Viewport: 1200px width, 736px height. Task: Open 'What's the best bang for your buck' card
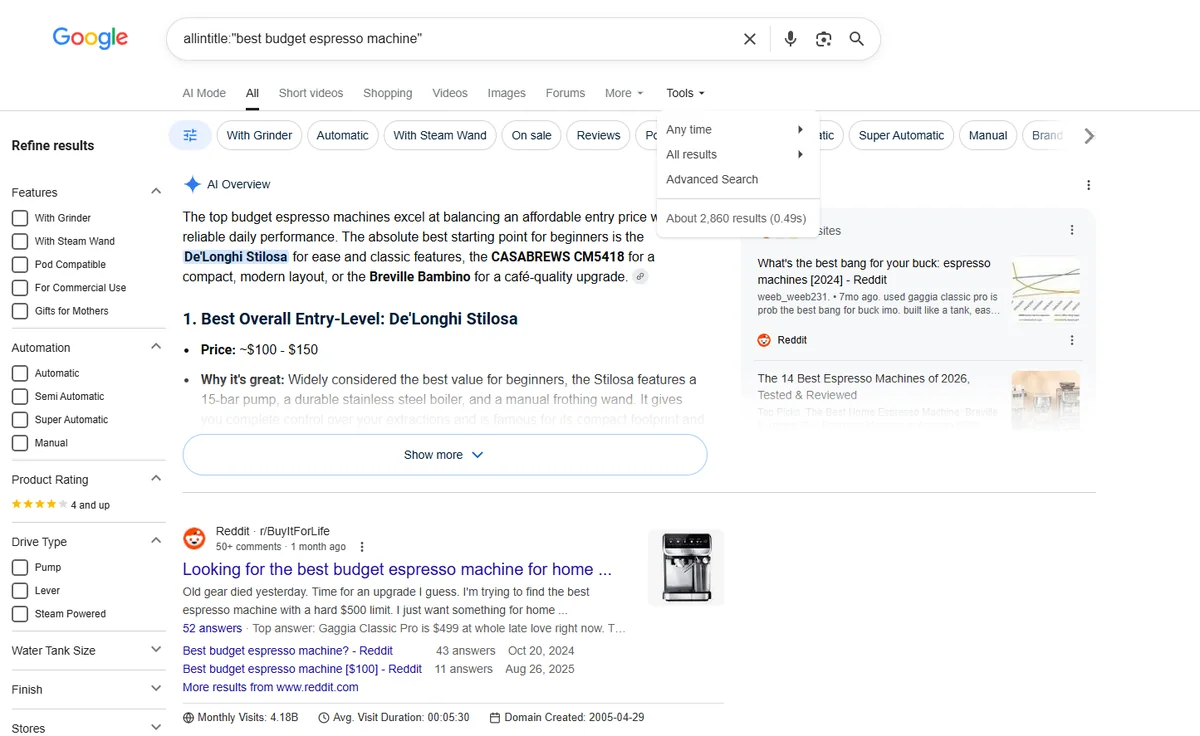(x=874, y=272)
